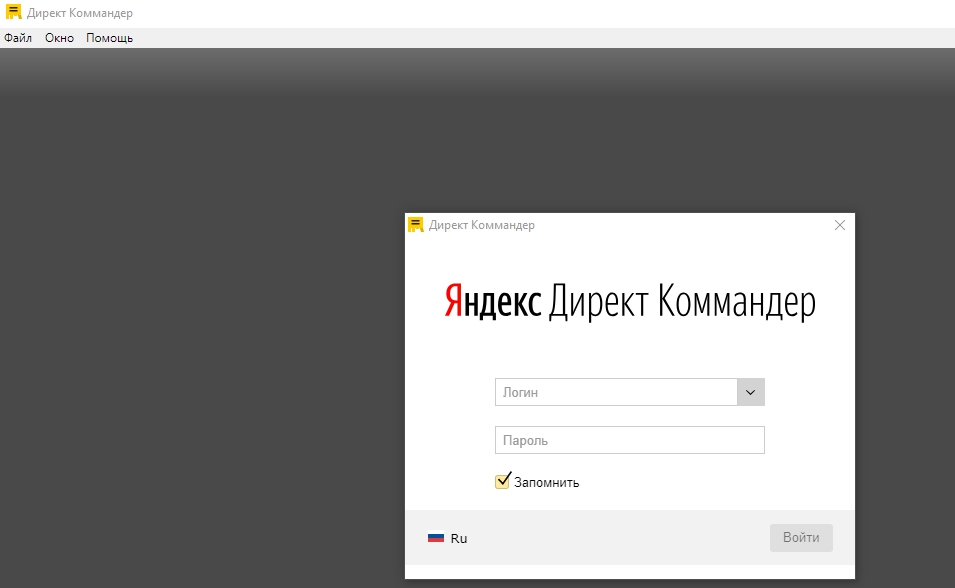The height and width of the screenshot is (588, 955).
Task: Click the Директ Коммандер icon in main title bar
Action: point(13,13)
